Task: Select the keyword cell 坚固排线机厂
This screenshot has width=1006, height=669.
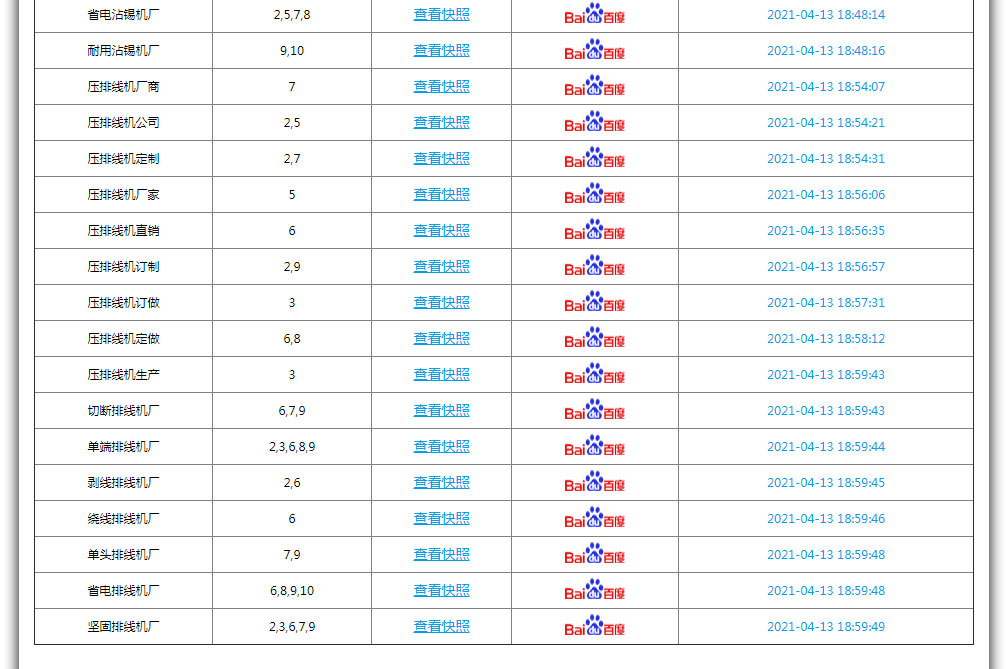Action: point(123,625)
